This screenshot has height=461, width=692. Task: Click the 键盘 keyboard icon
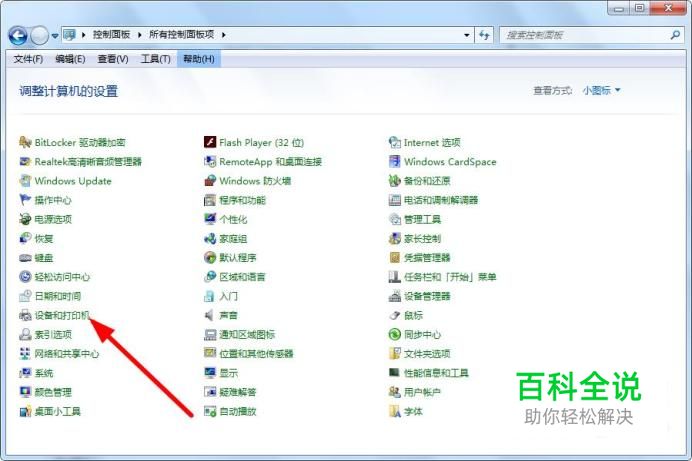[x=25, y=258]
